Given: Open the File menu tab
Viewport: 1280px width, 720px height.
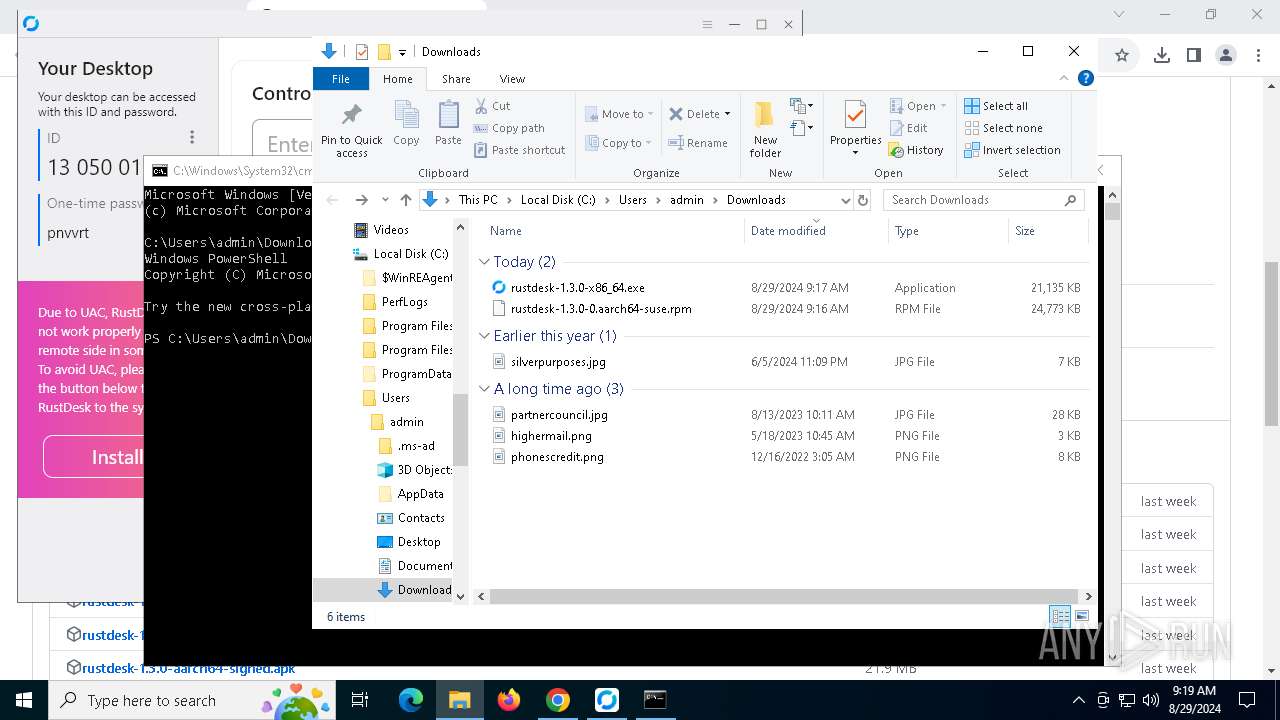Looking at the screenshot, I should click(x=341, y=79).
